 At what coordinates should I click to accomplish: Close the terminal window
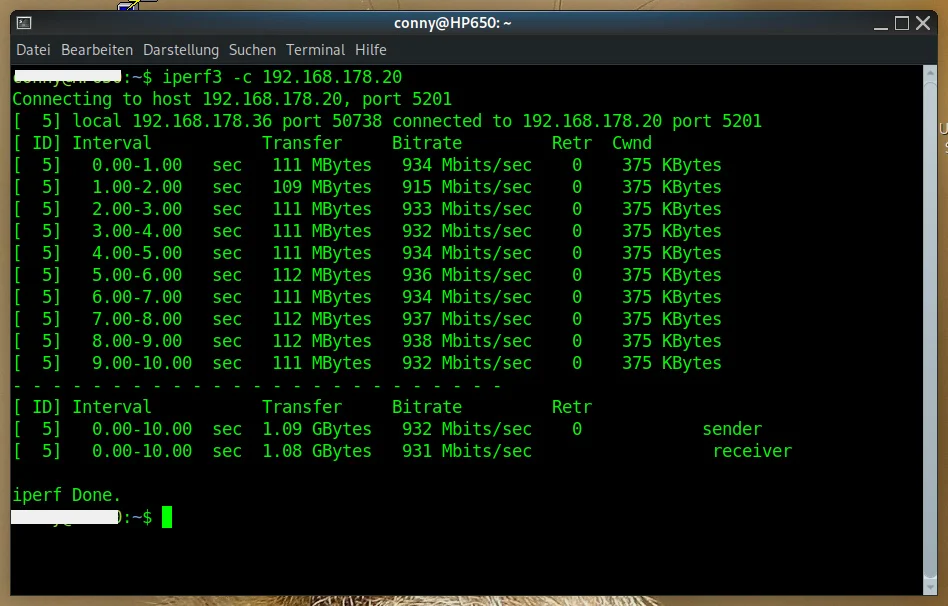(x=923, y=24)
